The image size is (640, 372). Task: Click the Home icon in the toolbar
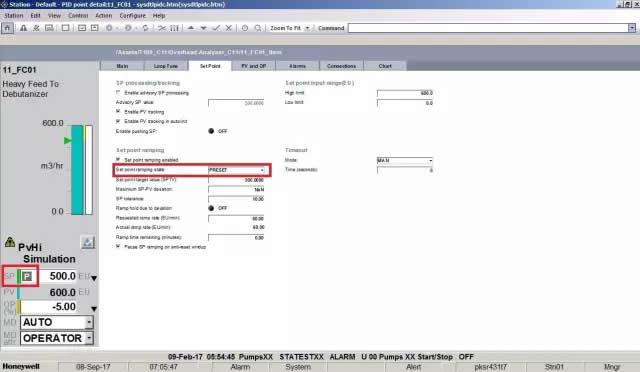[x=7, y=28]
